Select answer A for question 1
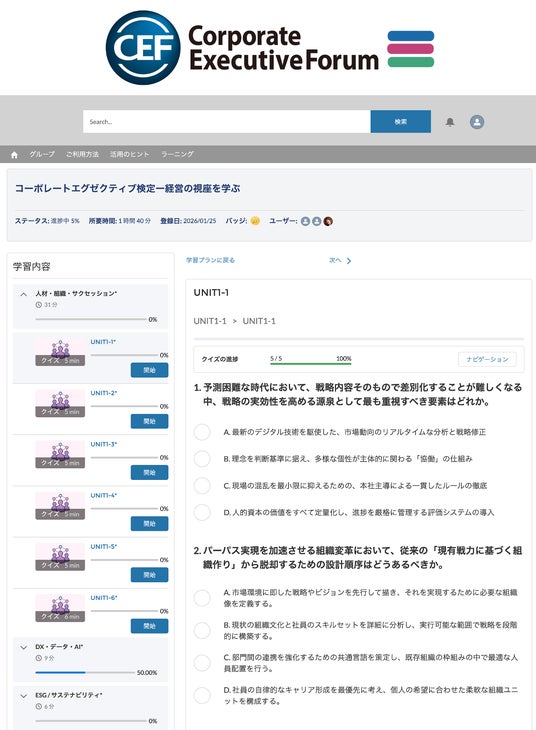The width and height of the screenshot is (536, 730). (202, 432)
